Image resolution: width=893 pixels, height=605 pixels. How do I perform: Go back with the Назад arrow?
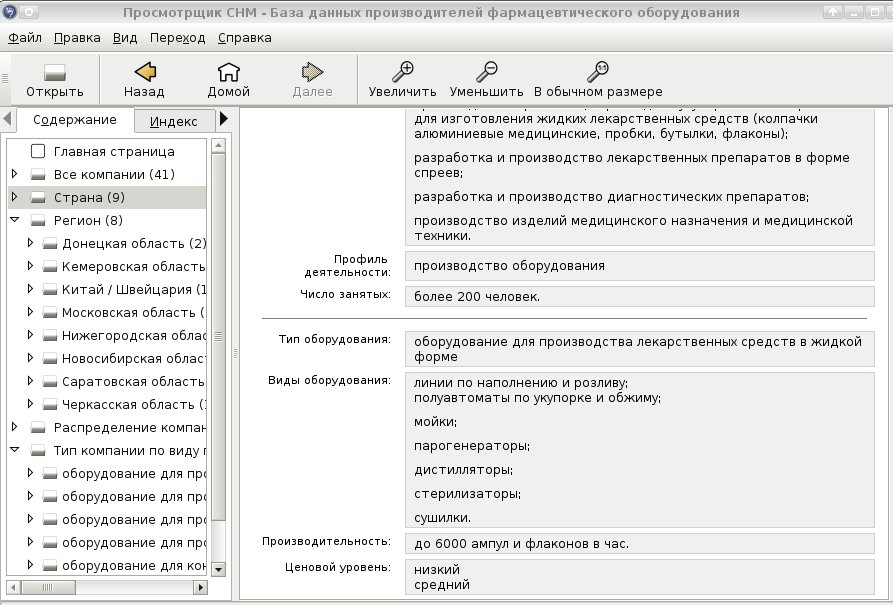[x=145, y=72]
